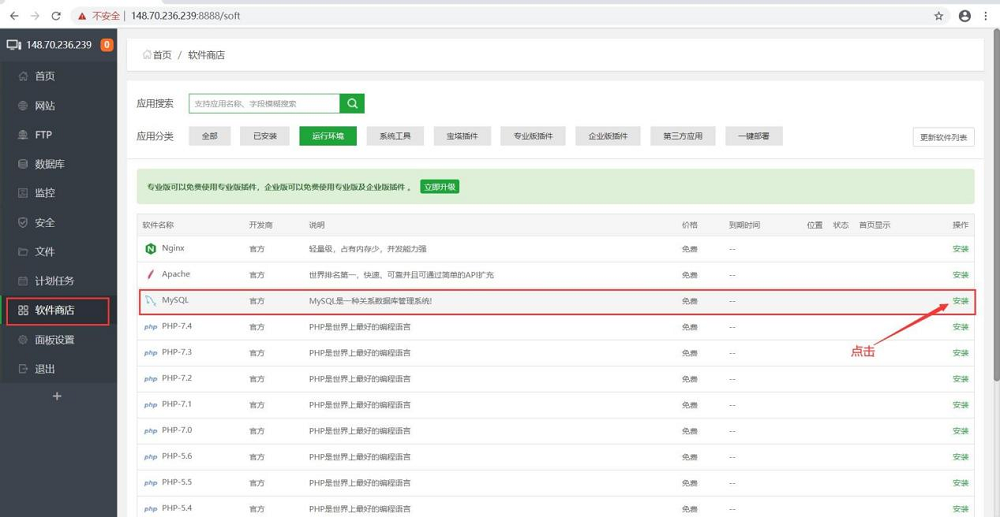Click 安装 for PHP-7.1
This screenshot has height=517, width=1000.
[x=960, y=405]
